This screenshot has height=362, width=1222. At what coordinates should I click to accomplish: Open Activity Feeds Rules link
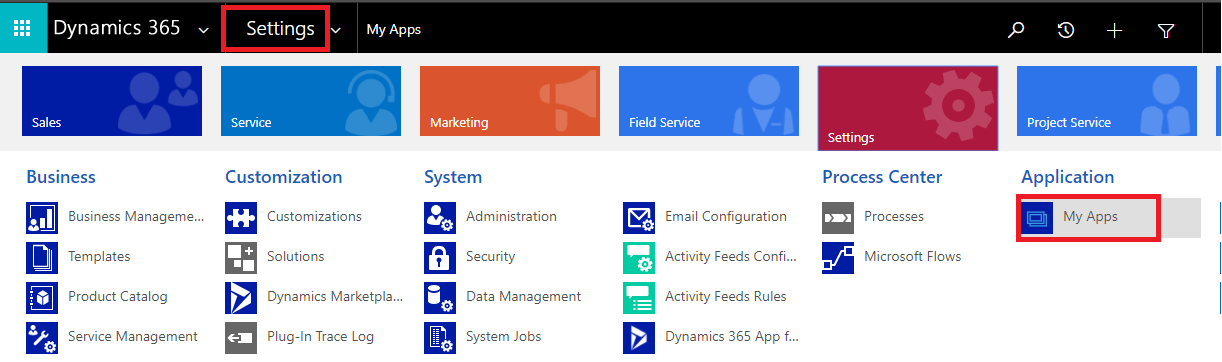pos(726,297)
